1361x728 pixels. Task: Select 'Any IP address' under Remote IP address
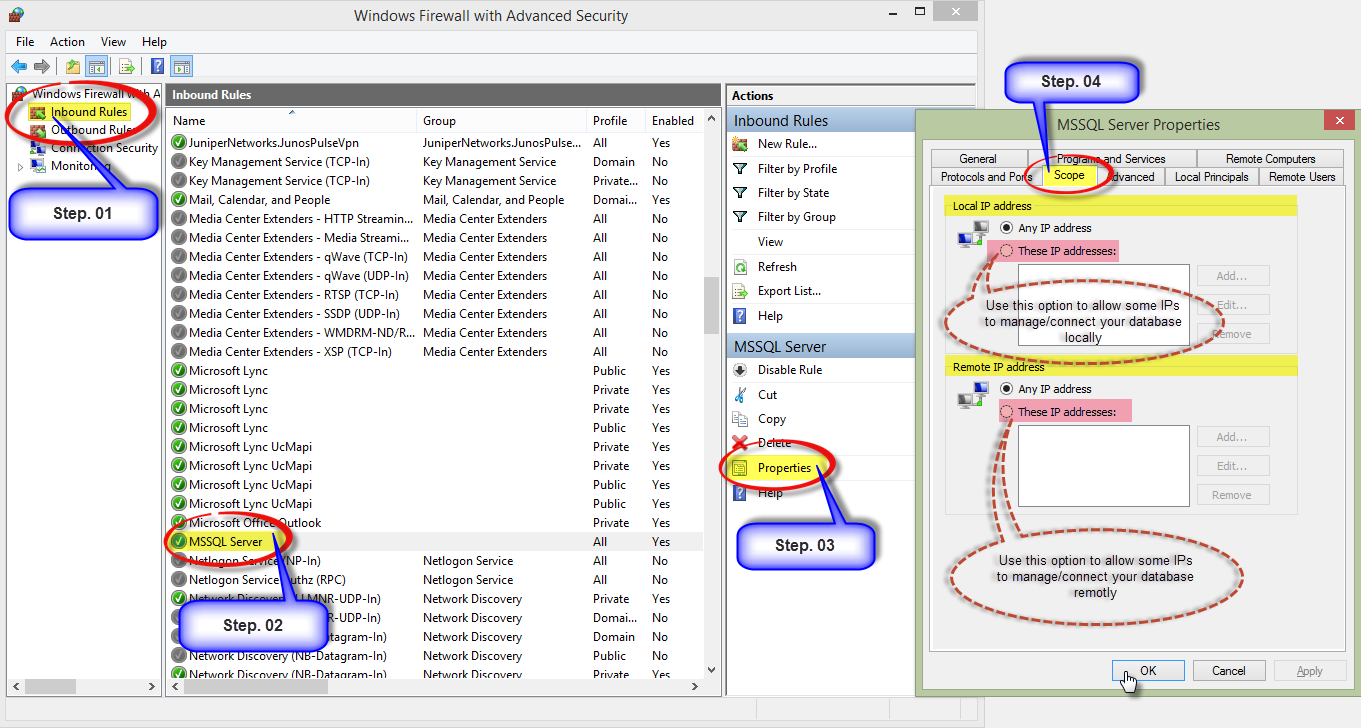click(1007, 389)
